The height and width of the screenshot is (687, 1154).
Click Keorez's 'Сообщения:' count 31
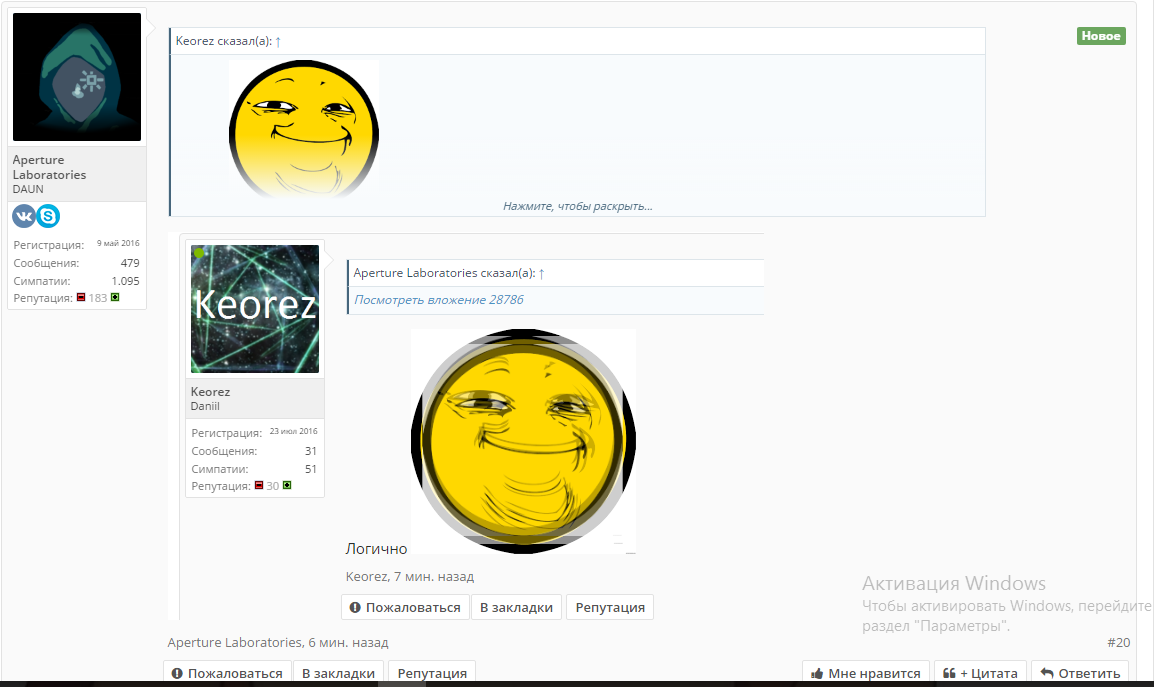311,451
